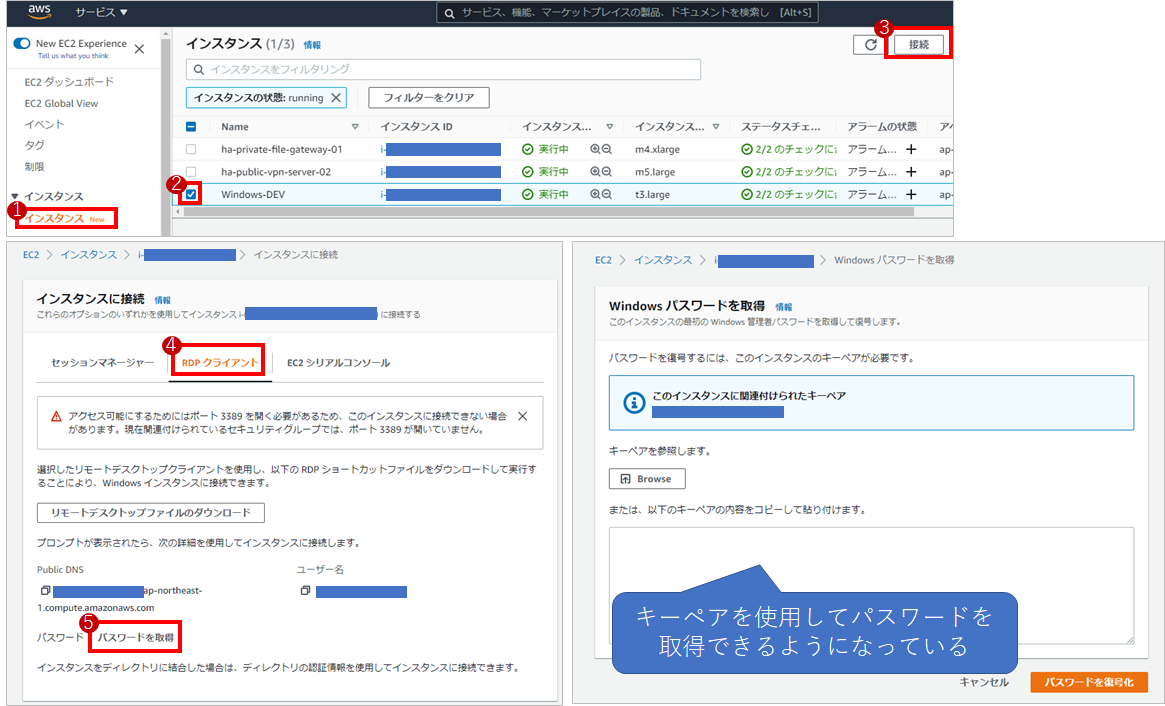The height and width of the screenshot is (706, 1165).
Task: Click パスワードを復号化 button
Action: 1088,682
